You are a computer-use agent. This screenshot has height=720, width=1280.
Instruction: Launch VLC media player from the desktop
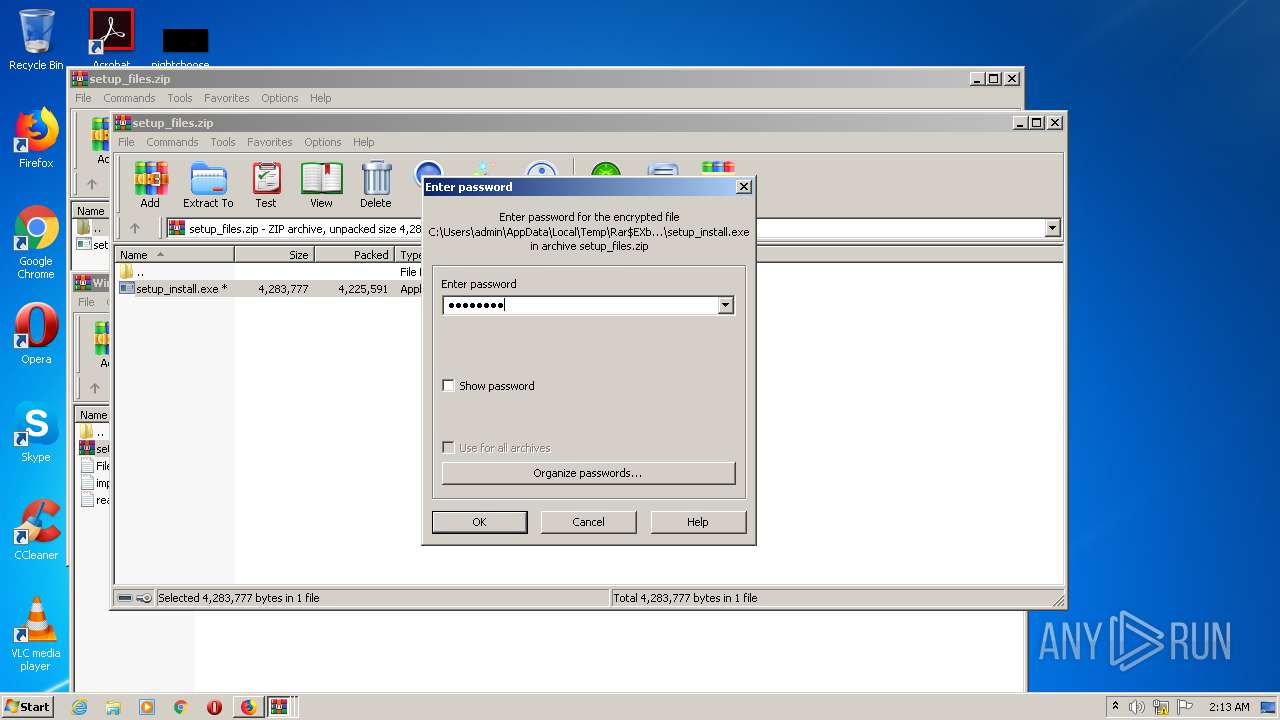coord(36,634)
